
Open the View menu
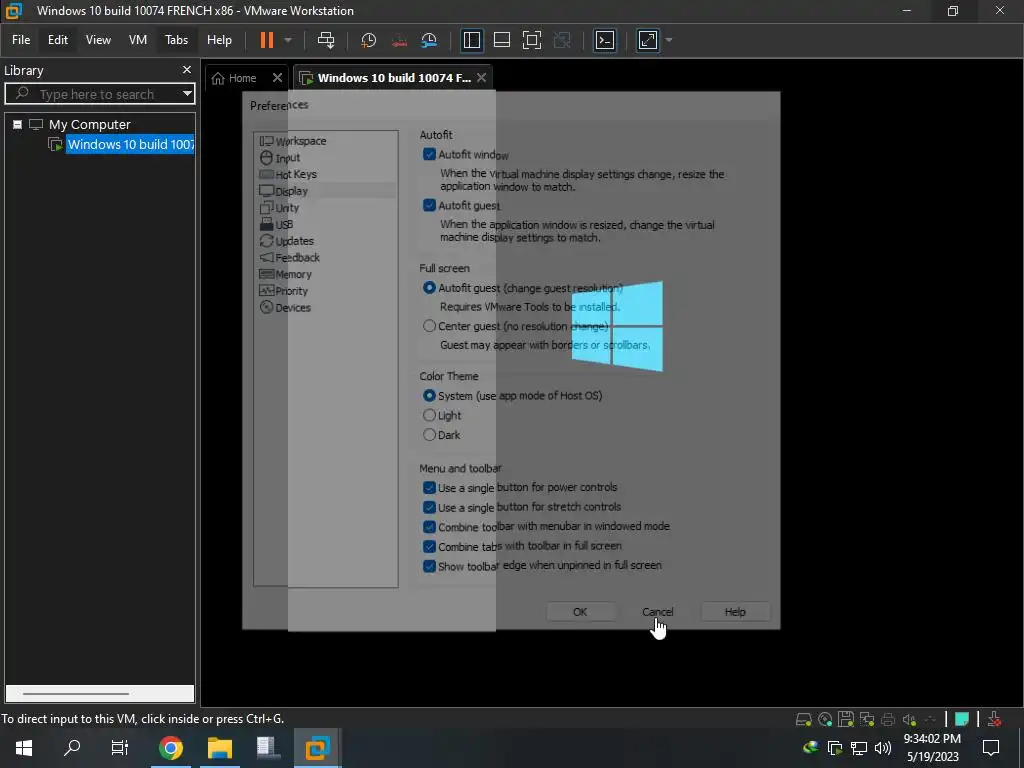coord(98,40)
